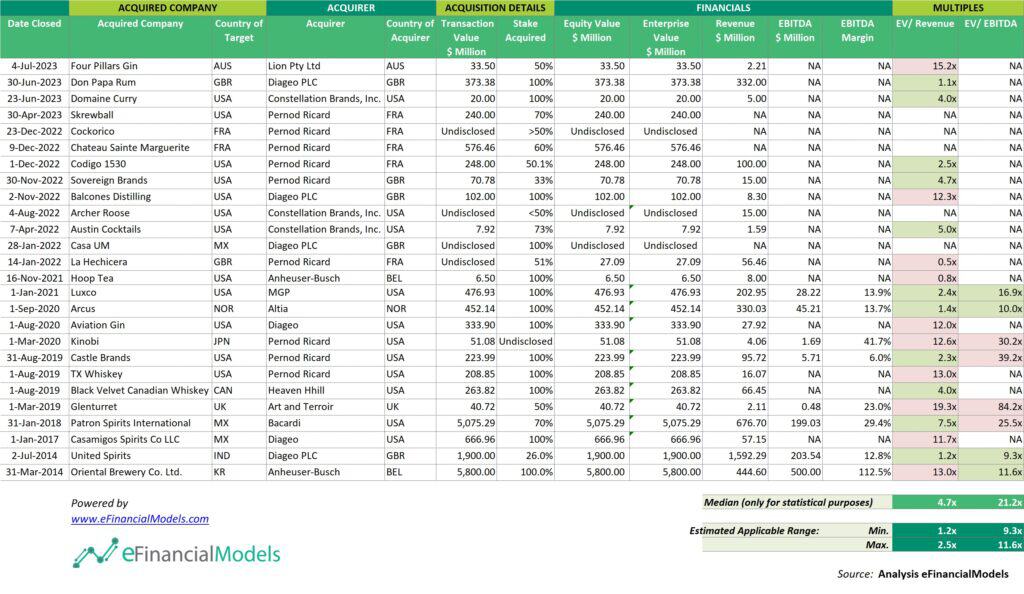Click the Skrewball company cell

140,115
